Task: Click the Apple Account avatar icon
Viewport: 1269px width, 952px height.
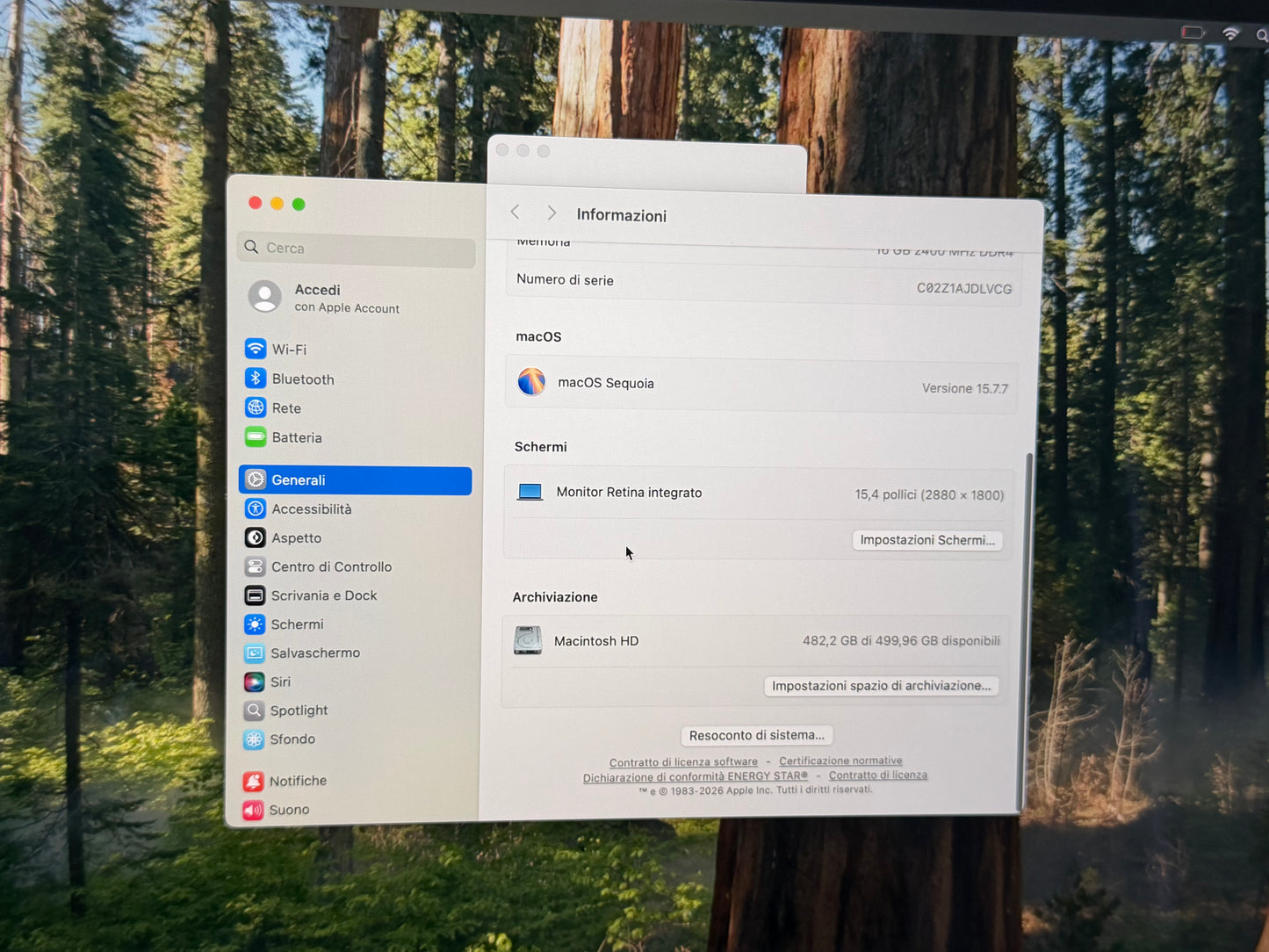Action: point(264,297)
